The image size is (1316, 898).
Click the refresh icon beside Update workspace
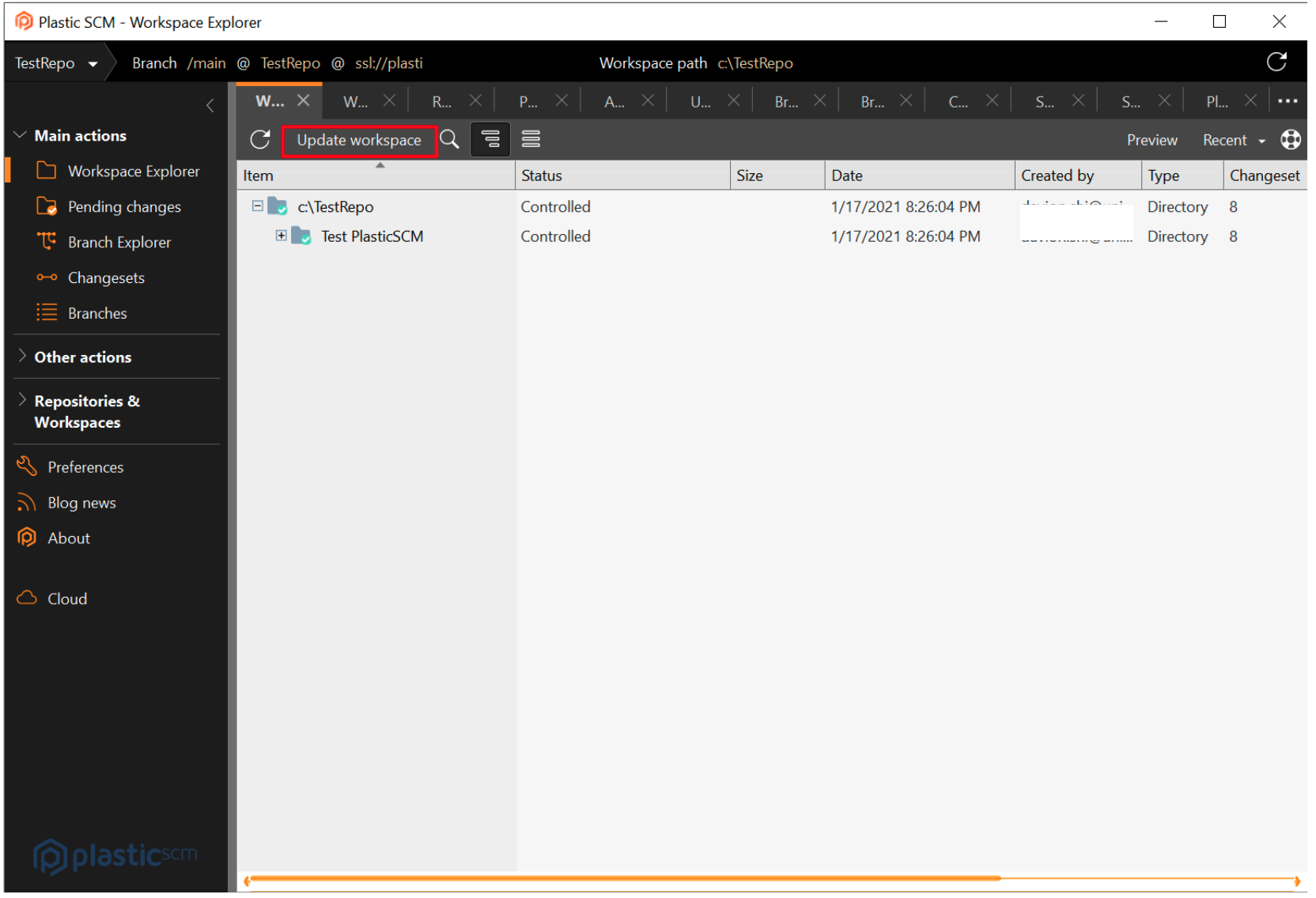click(x=260, y=141)
